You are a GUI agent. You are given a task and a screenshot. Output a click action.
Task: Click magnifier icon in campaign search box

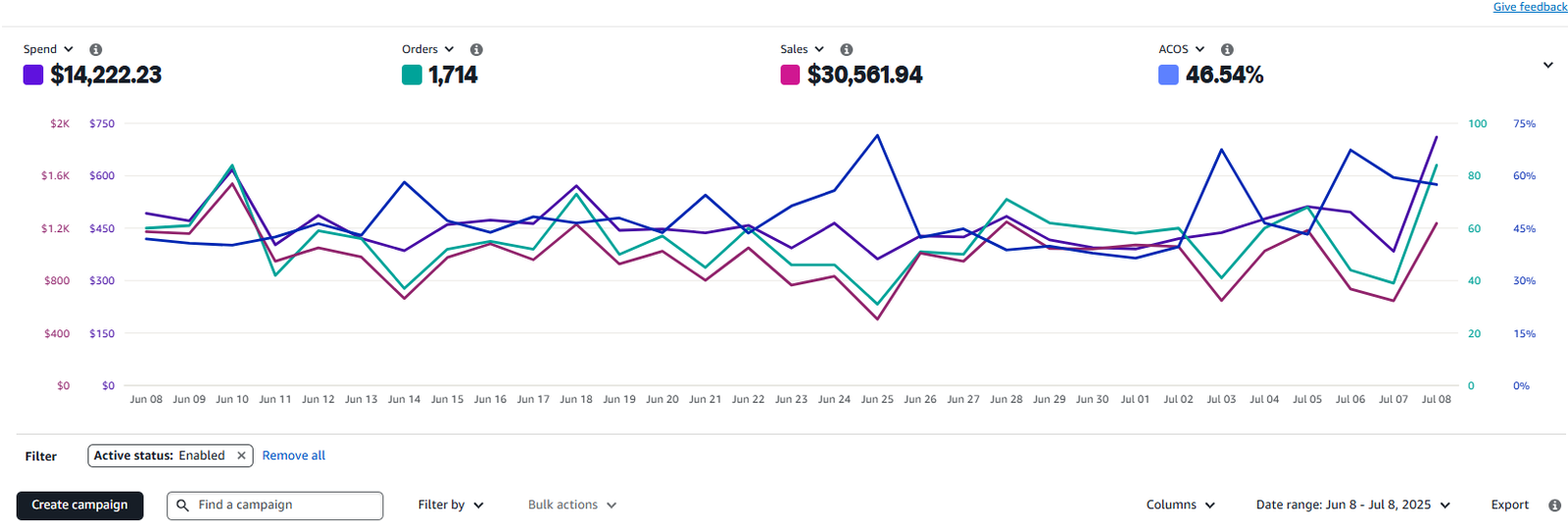(x=183, y=506)
